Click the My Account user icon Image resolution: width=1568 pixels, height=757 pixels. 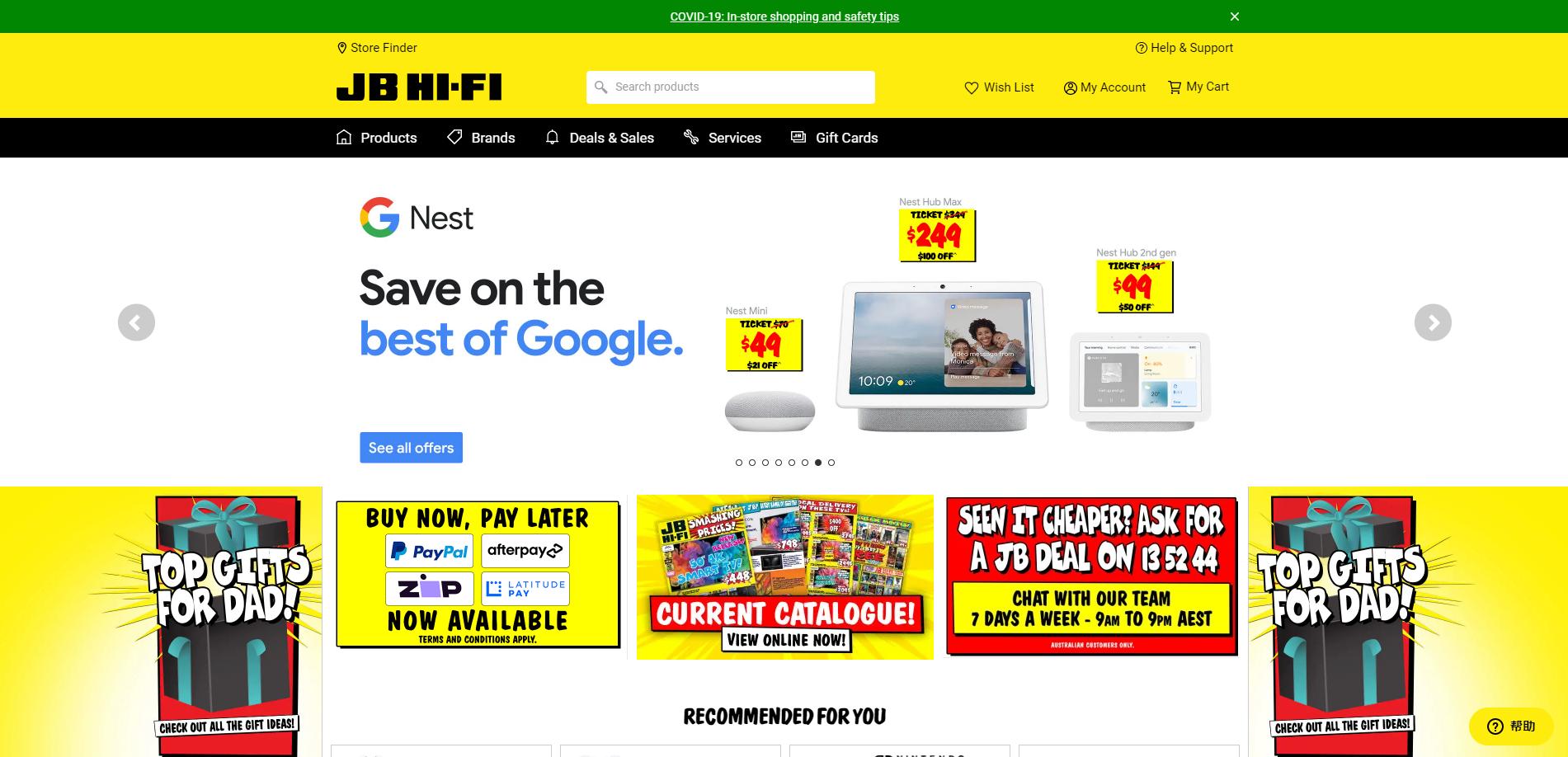tap(1071, 87)
